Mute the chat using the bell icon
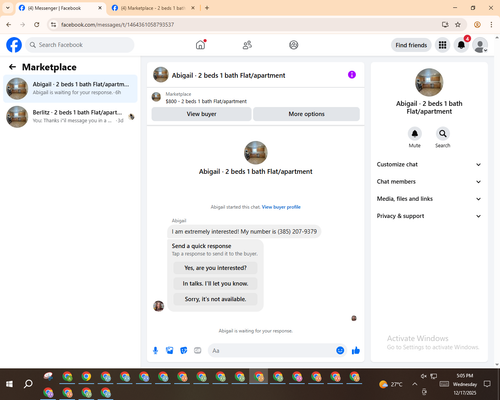The image size is (500, 400). [x=415, y=134]
